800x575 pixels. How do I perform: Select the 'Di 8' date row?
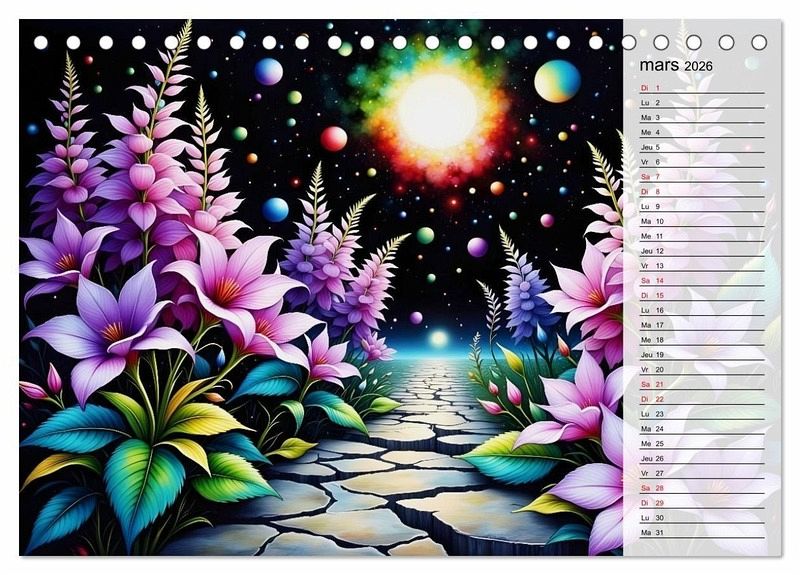[703, 191]
